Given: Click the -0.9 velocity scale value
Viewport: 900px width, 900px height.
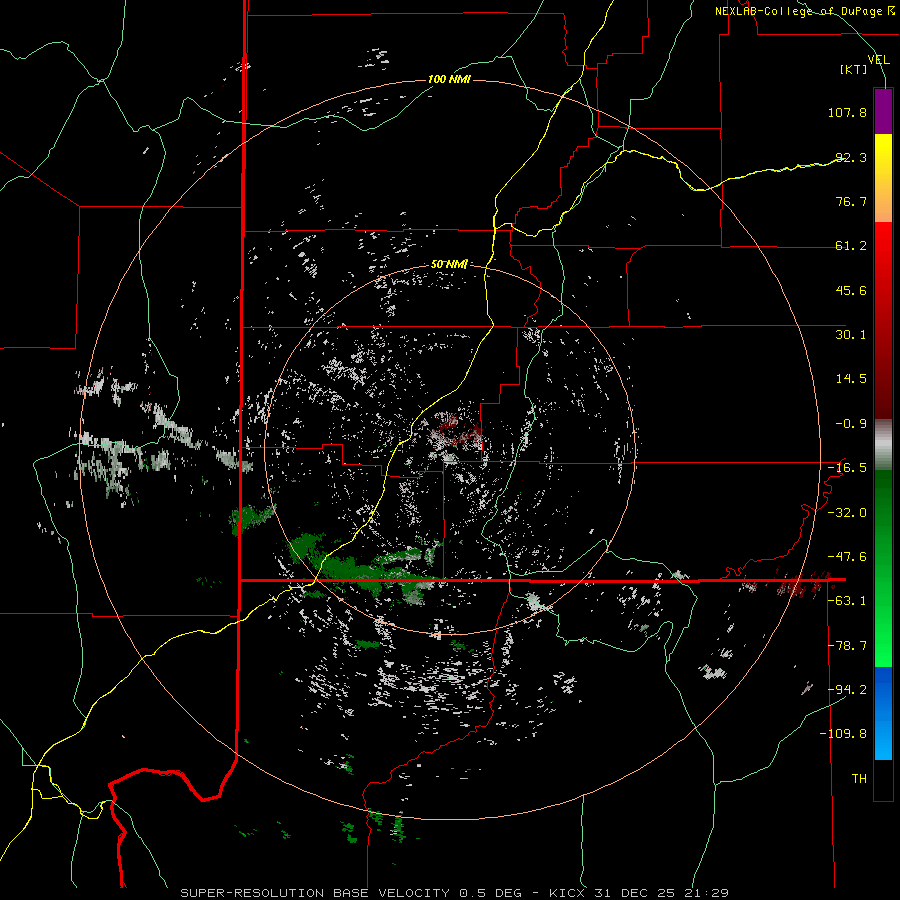Looking at the screenshot, I should coord(851,424).
